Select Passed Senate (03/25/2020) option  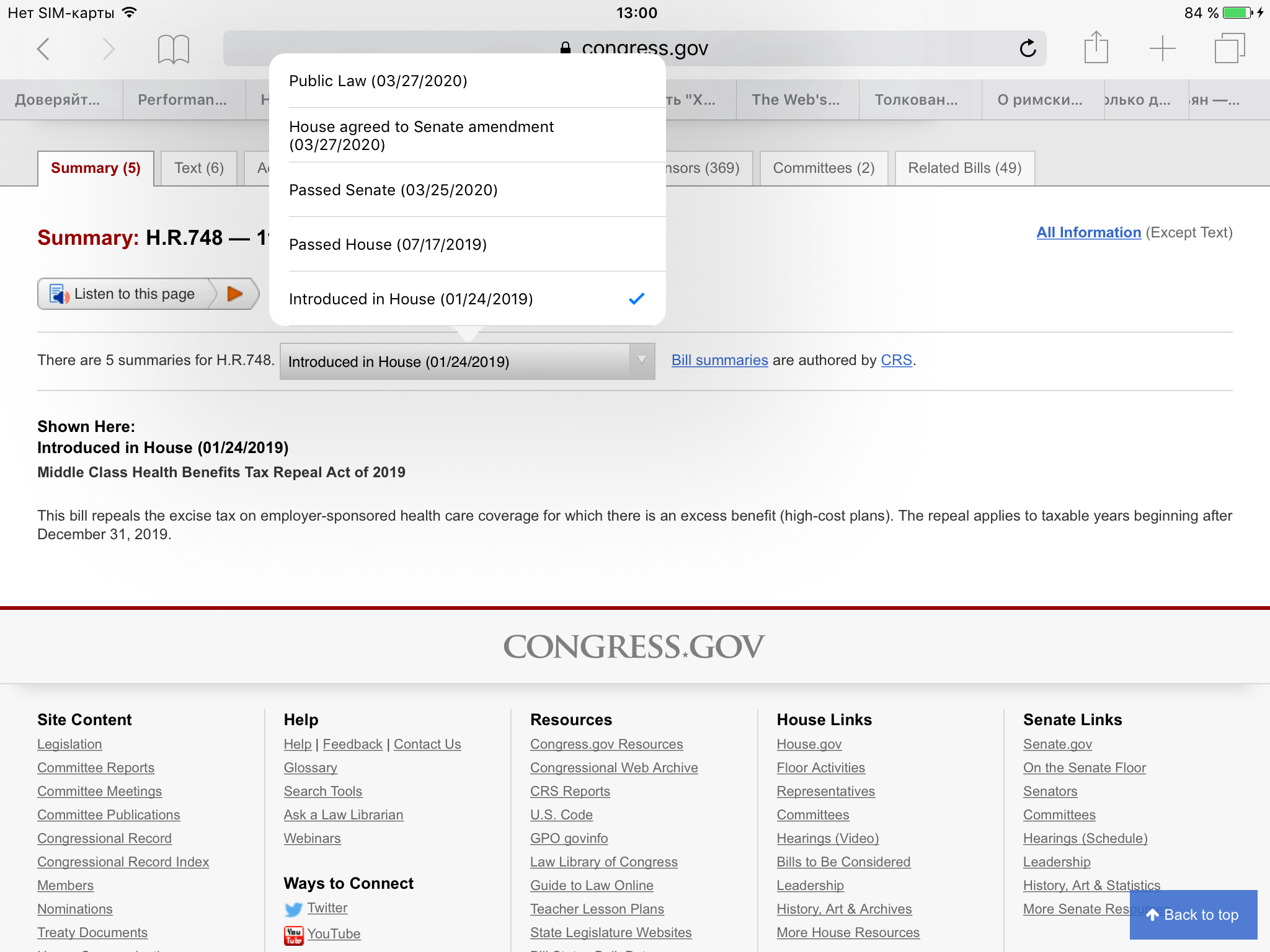[x=468, y=190]
